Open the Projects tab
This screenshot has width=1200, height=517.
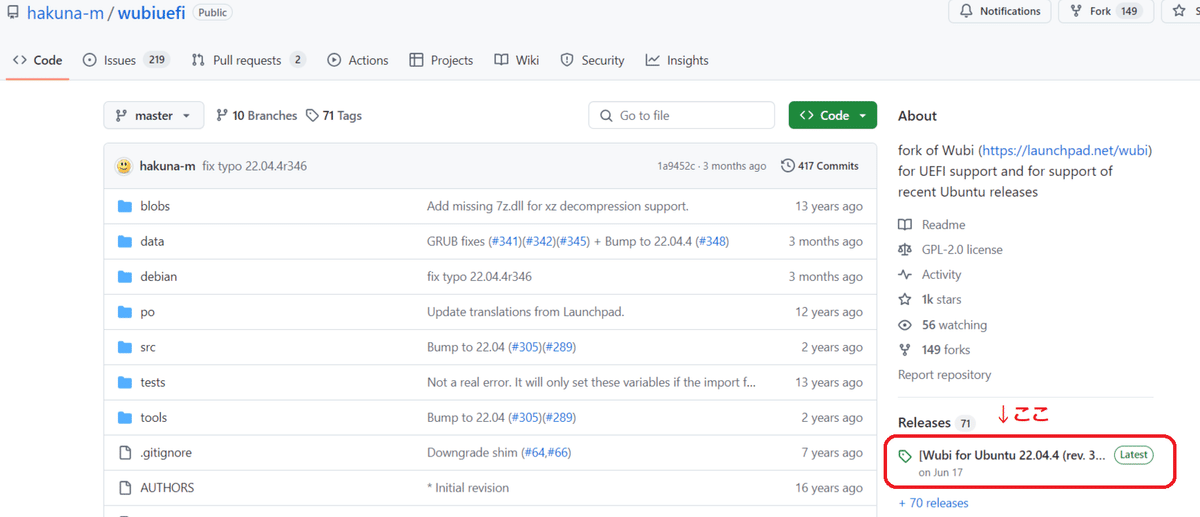pyautogui.click(x=441, y=60)
